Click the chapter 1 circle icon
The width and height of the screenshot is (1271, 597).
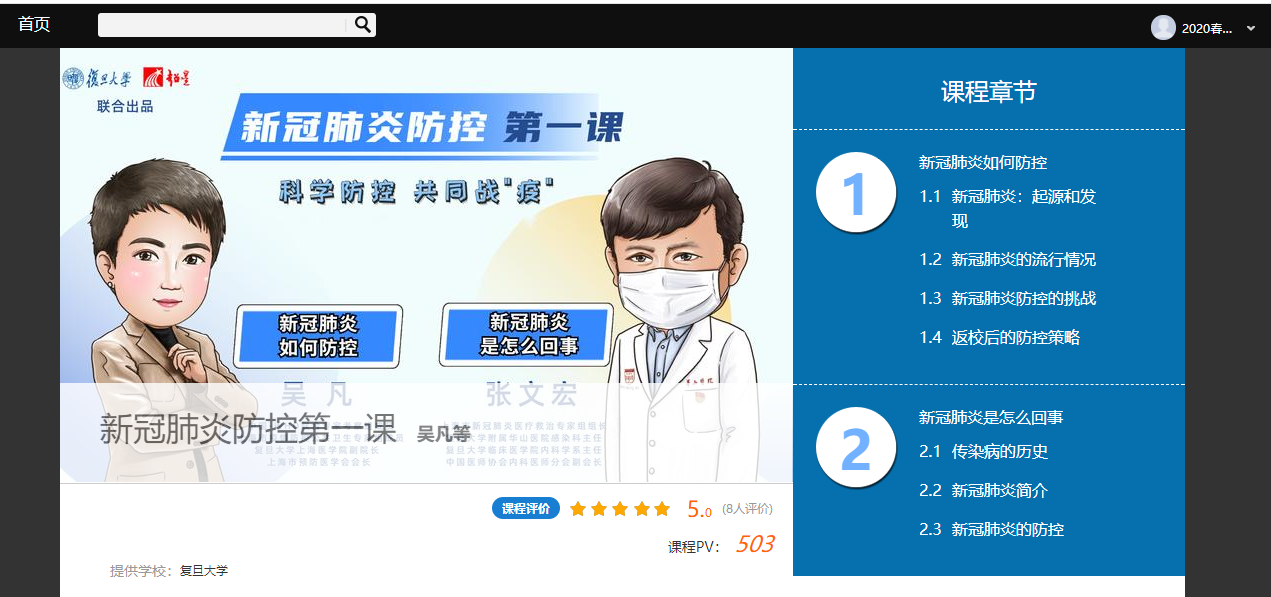pos(855,192)
